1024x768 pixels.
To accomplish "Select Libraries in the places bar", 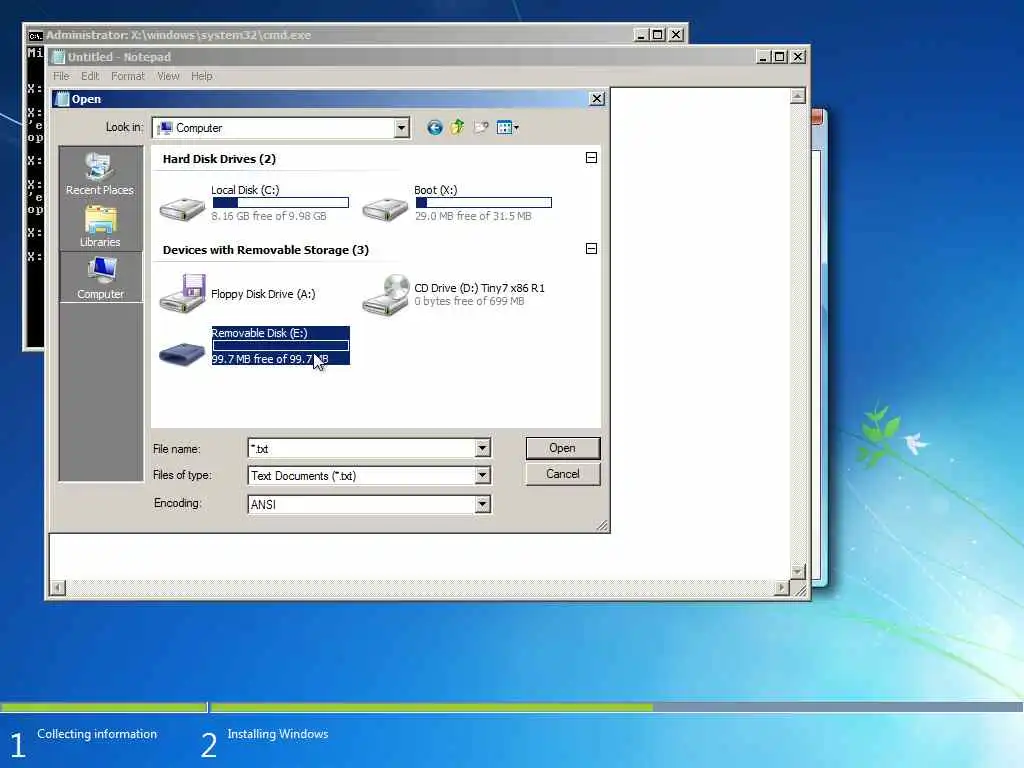I will (x=100, y=226).
